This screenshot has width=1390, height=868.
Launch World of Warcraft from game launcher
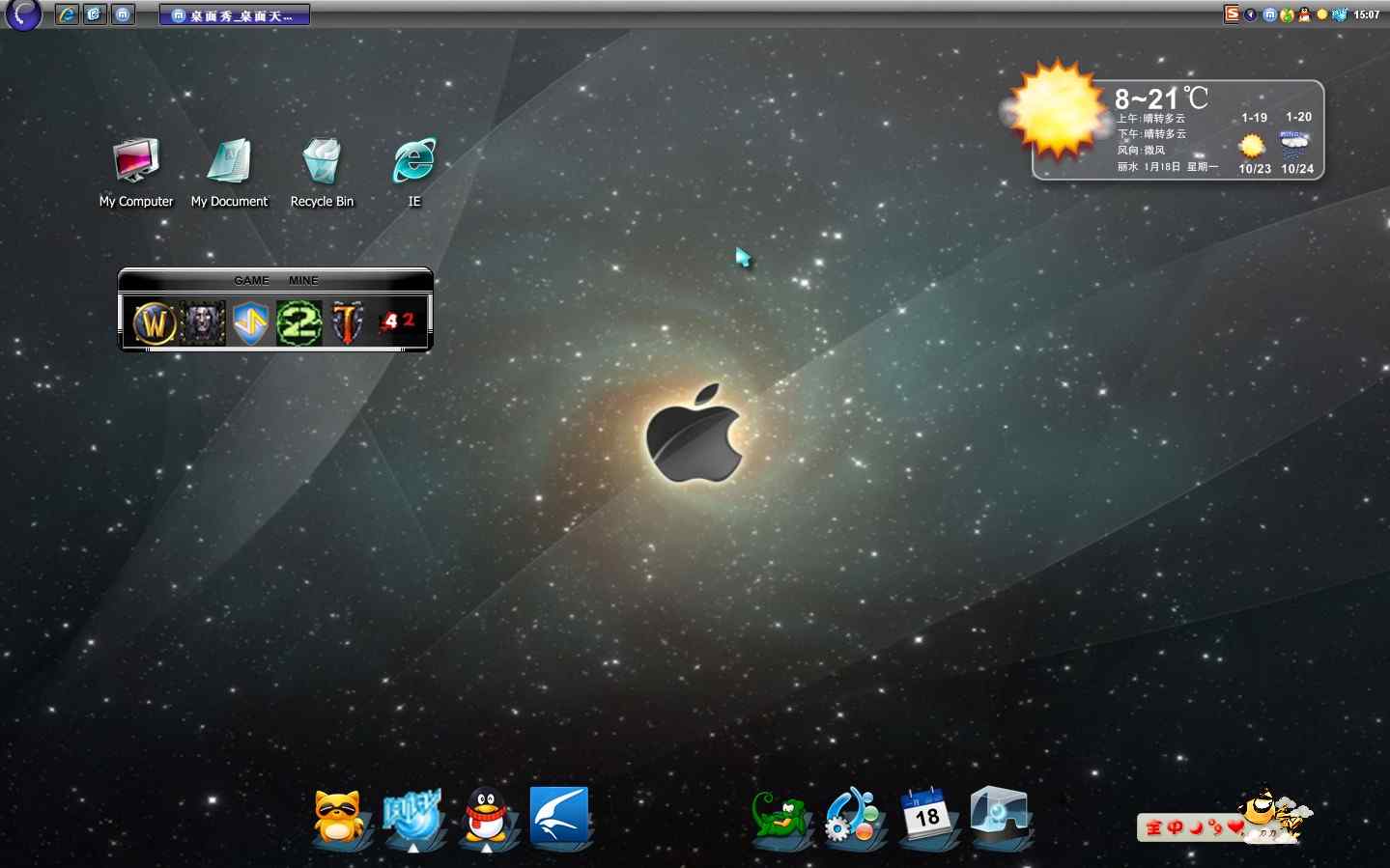[155, 322]
